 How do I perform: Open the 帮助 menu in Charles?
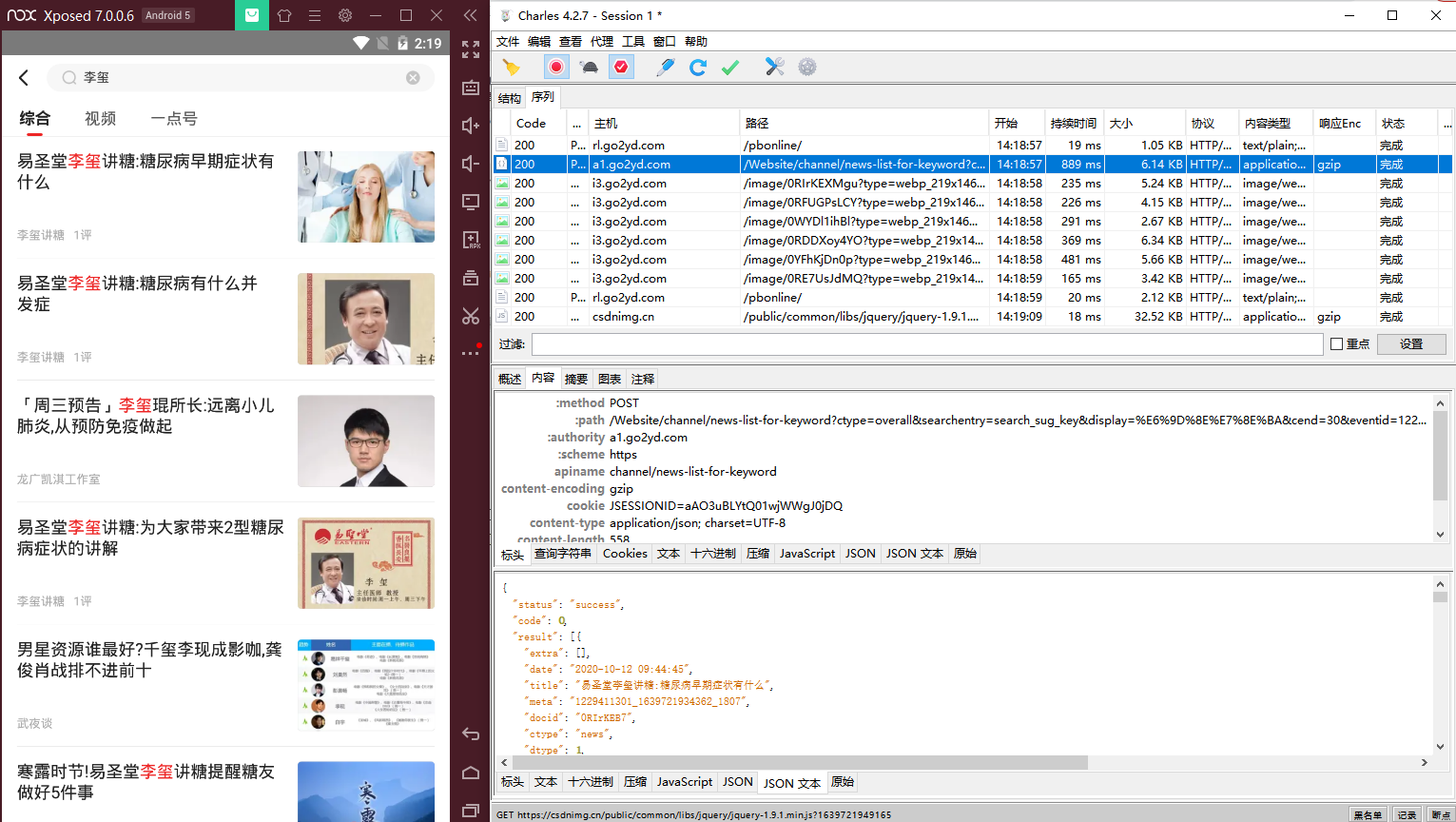click(696, 41)
